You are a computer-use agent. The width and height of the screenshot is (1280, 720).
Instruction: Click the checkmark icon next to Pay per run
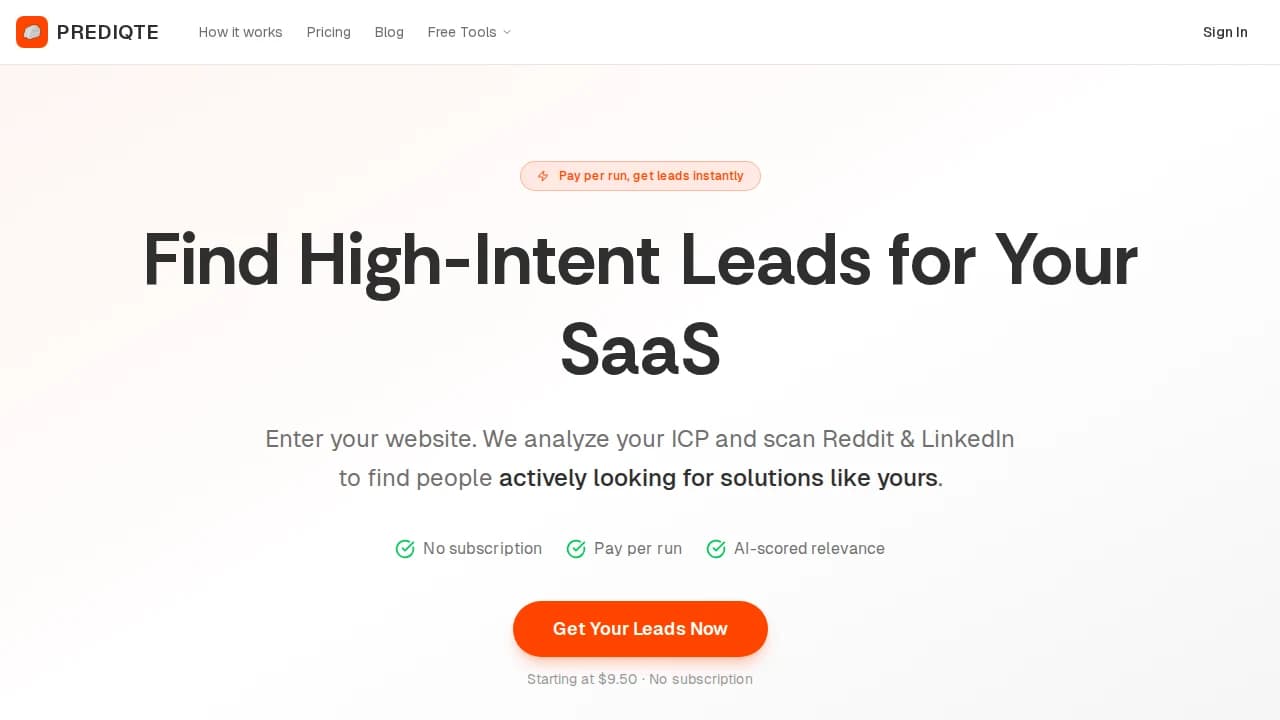tap(576, 548)
